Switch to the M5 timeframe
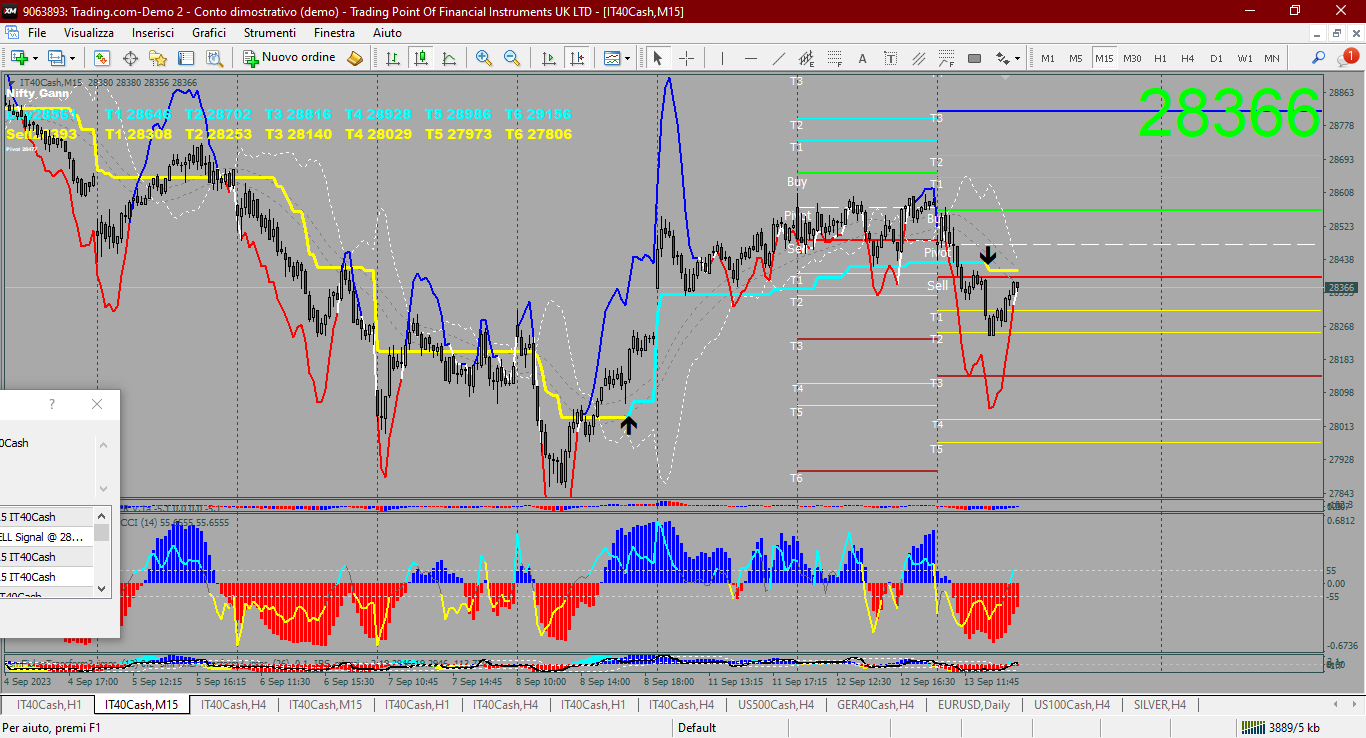Screen dimensions: 1366x738 [x=1076, y=58]
